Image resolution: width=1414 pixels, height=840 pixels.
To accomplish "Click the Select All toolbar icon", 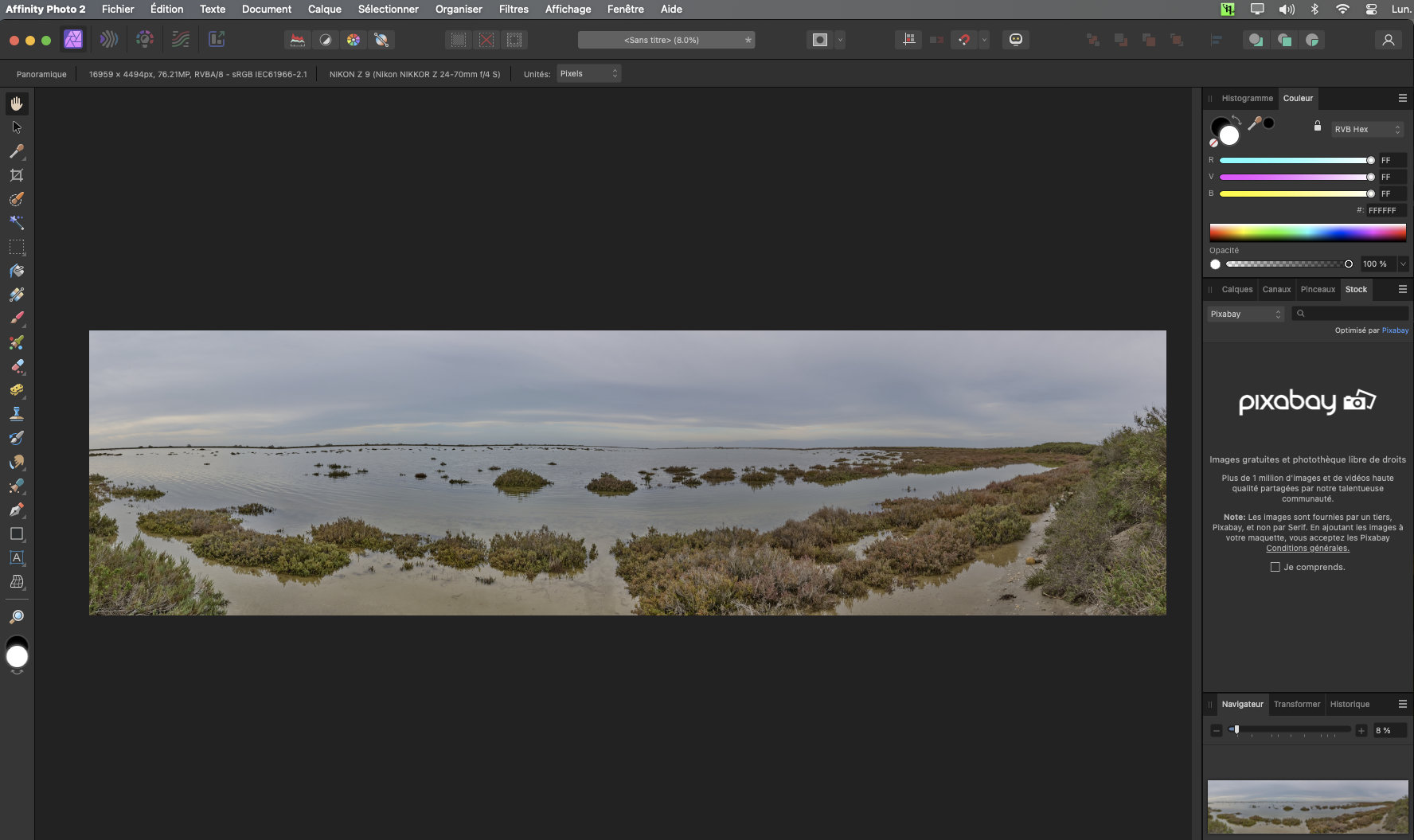I will [459, 40].
